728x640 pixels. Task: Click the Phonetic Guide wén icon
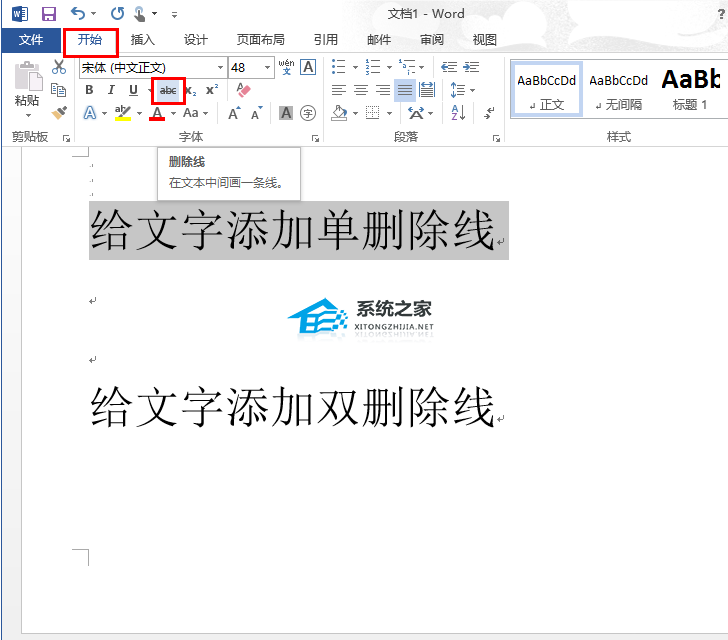tap(286, 67)
